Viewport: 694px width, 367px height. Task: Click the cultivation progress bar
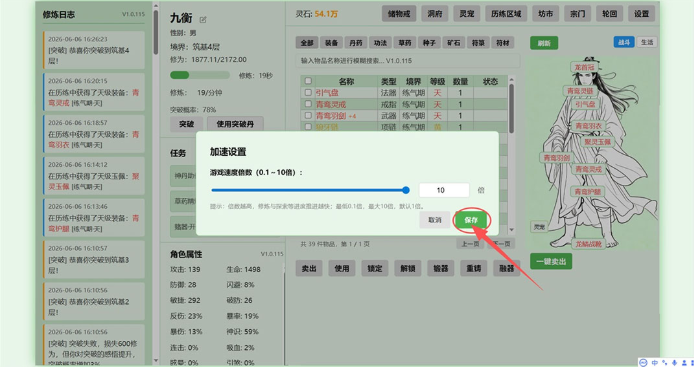coord(200,75)
